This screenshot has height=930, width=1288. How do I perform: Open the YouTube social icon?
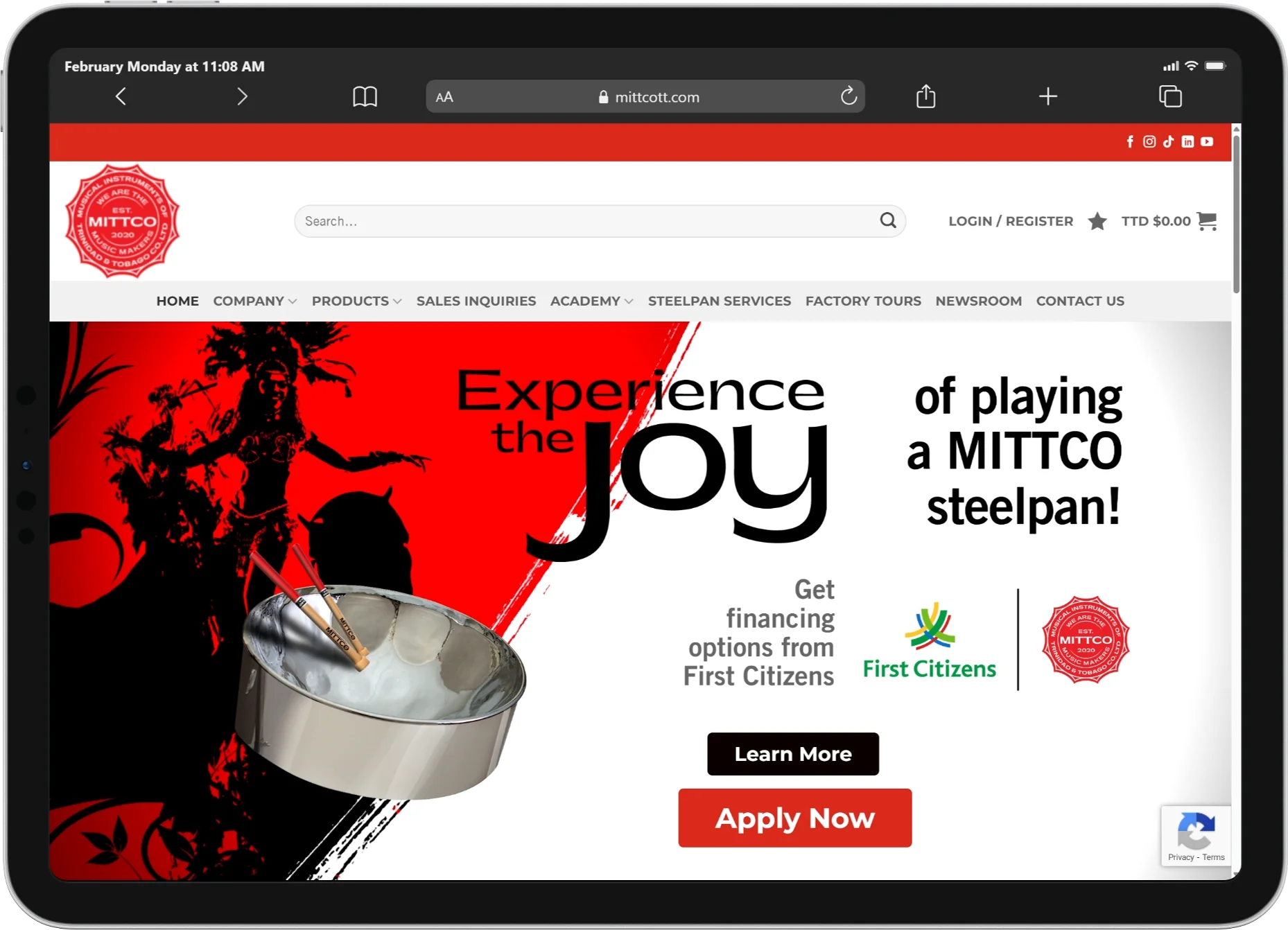[1207, 142]
